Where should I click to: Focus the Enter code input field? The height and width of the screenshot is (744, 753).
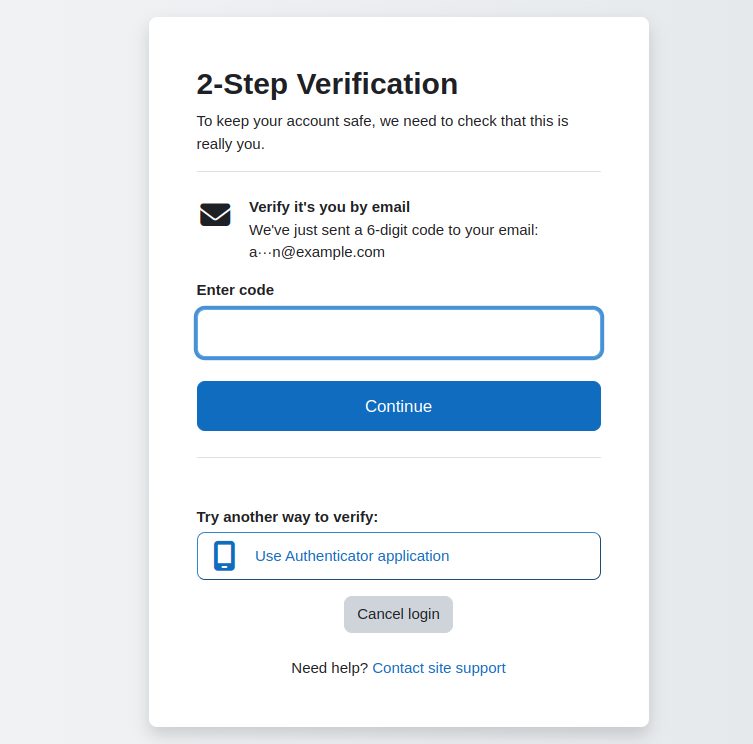pyautogui.click(x=399, y=333)
